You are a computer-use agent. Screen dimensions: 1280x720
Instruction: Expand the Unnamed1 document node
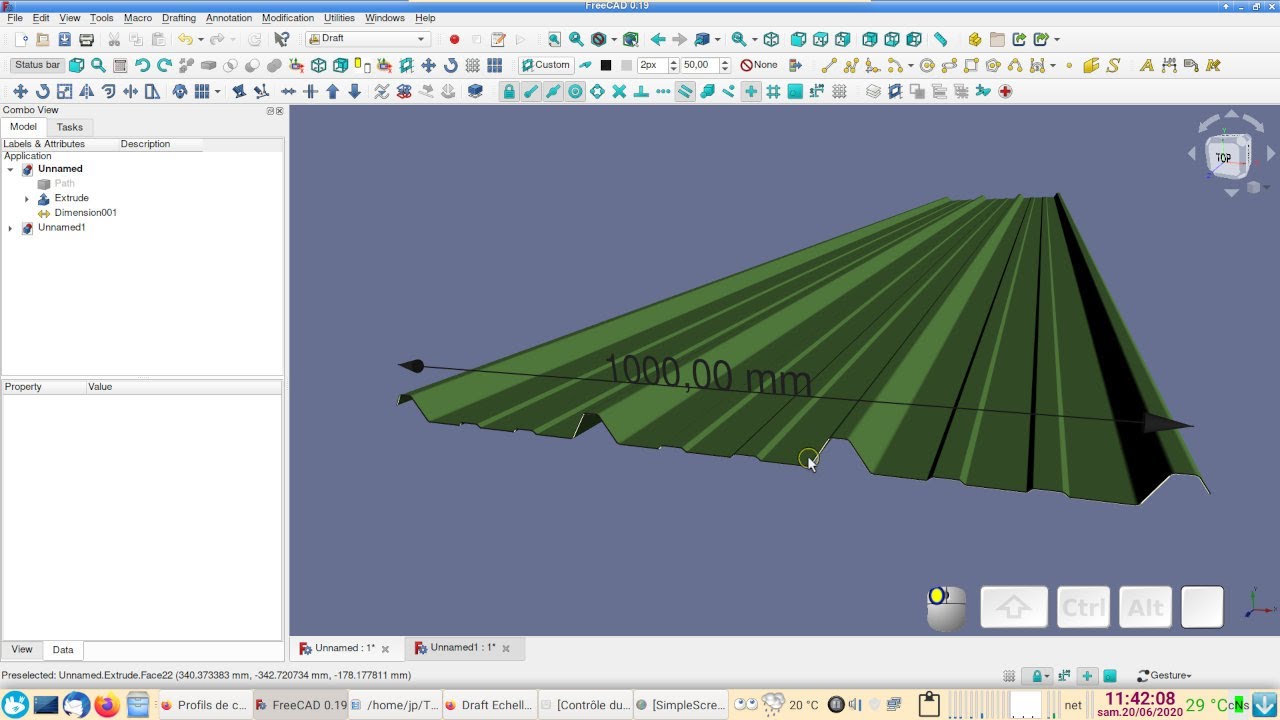tap(10, 228)
